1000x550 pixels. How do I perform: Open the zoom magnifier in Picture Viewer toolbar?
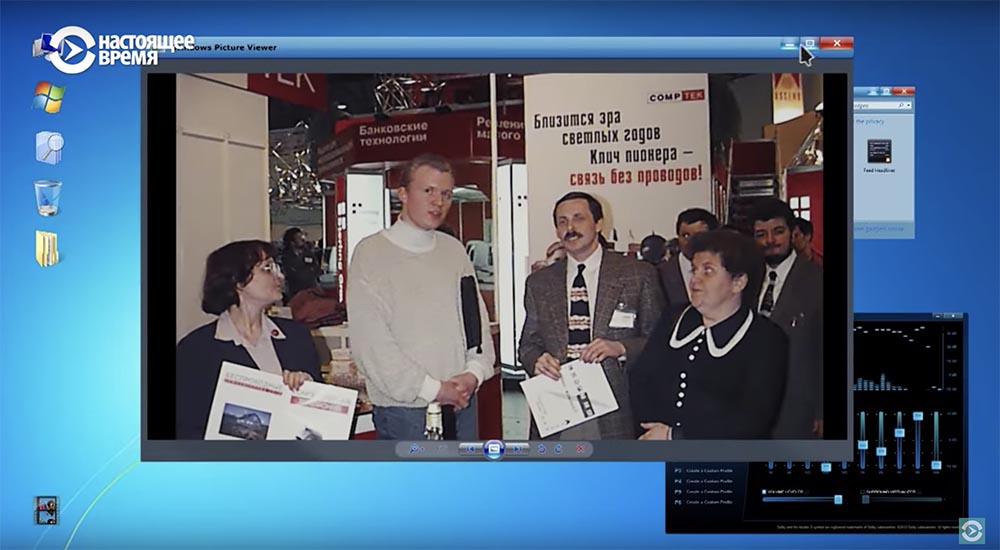click(x=415, y=449)
